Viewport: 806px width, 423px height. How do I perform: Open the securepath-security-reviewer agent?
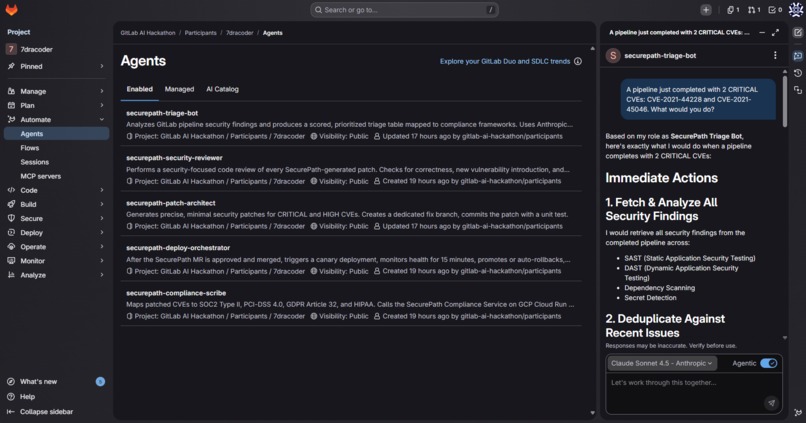tap(174, 158)
